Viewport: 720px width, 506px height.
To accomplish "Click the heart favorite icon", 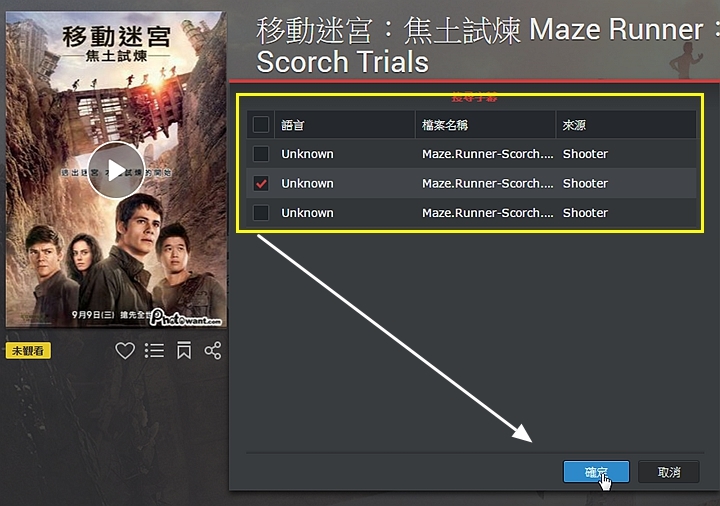I will 125,351.
